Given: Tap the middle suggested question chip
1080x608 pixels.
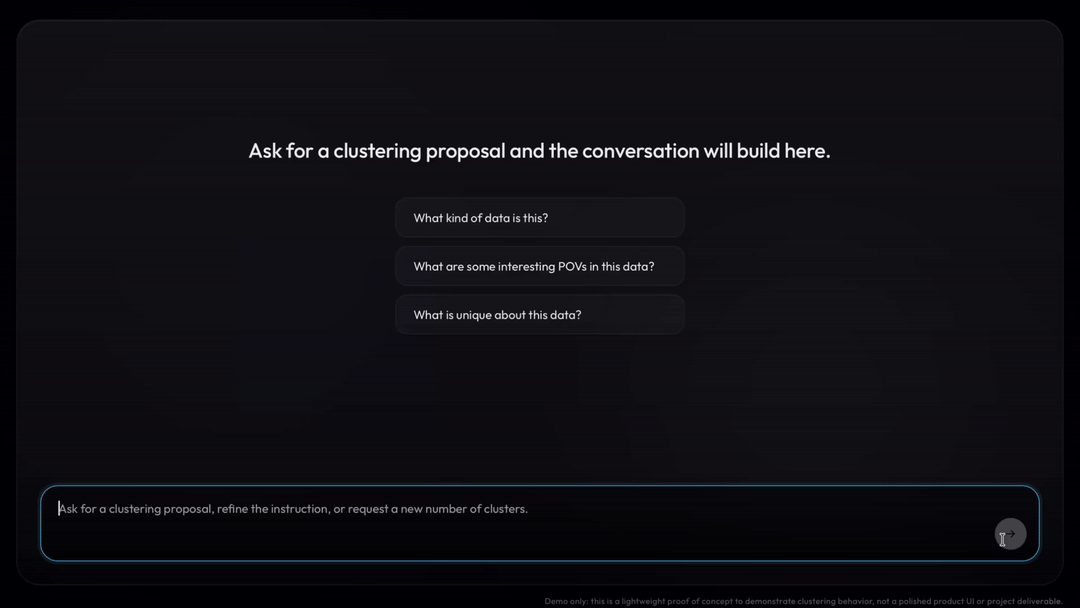Looking at the screenshot, I should (x=540, y=267).
